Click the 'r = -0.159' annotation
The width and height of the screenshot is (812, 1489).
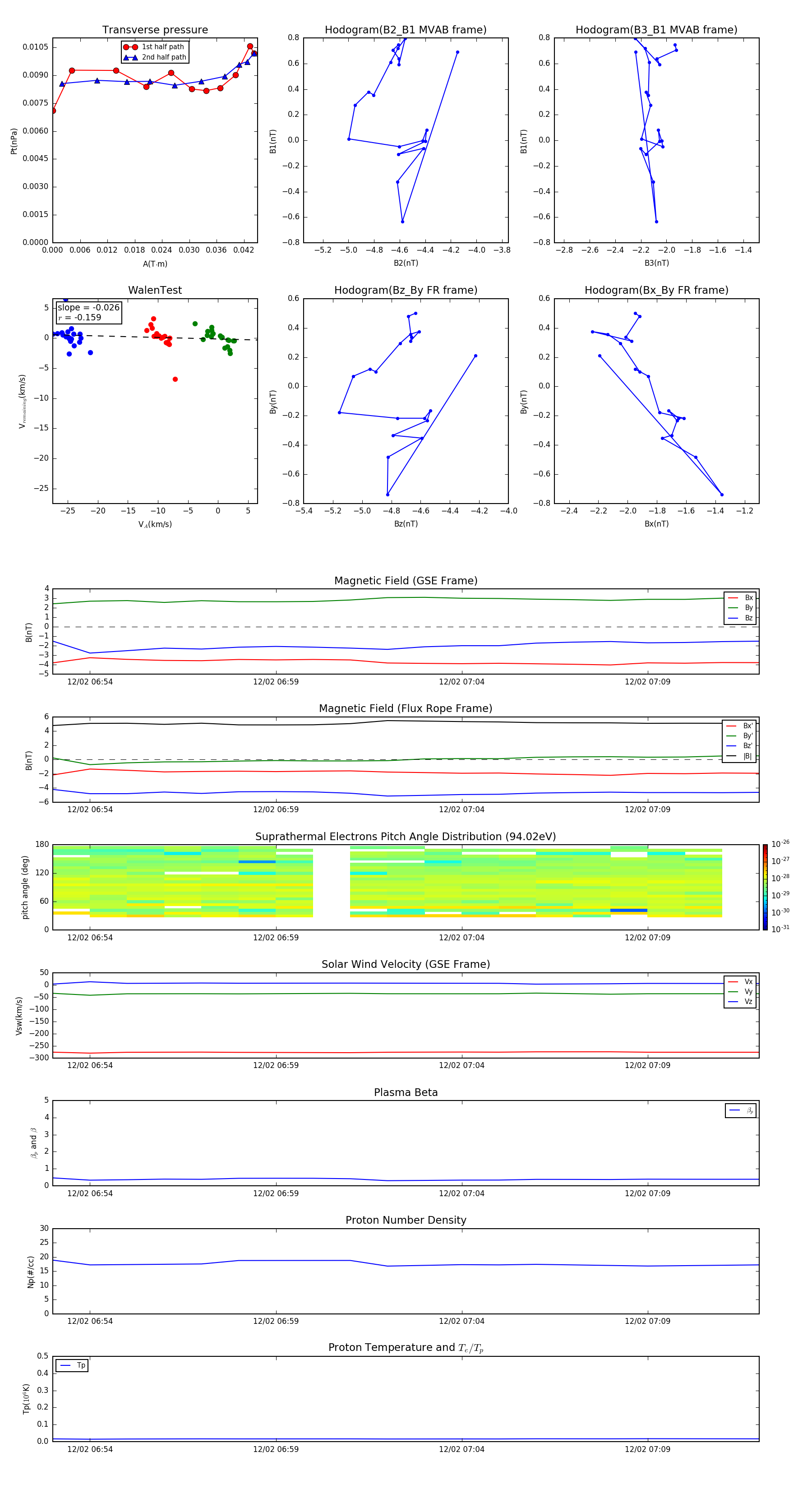80,317
